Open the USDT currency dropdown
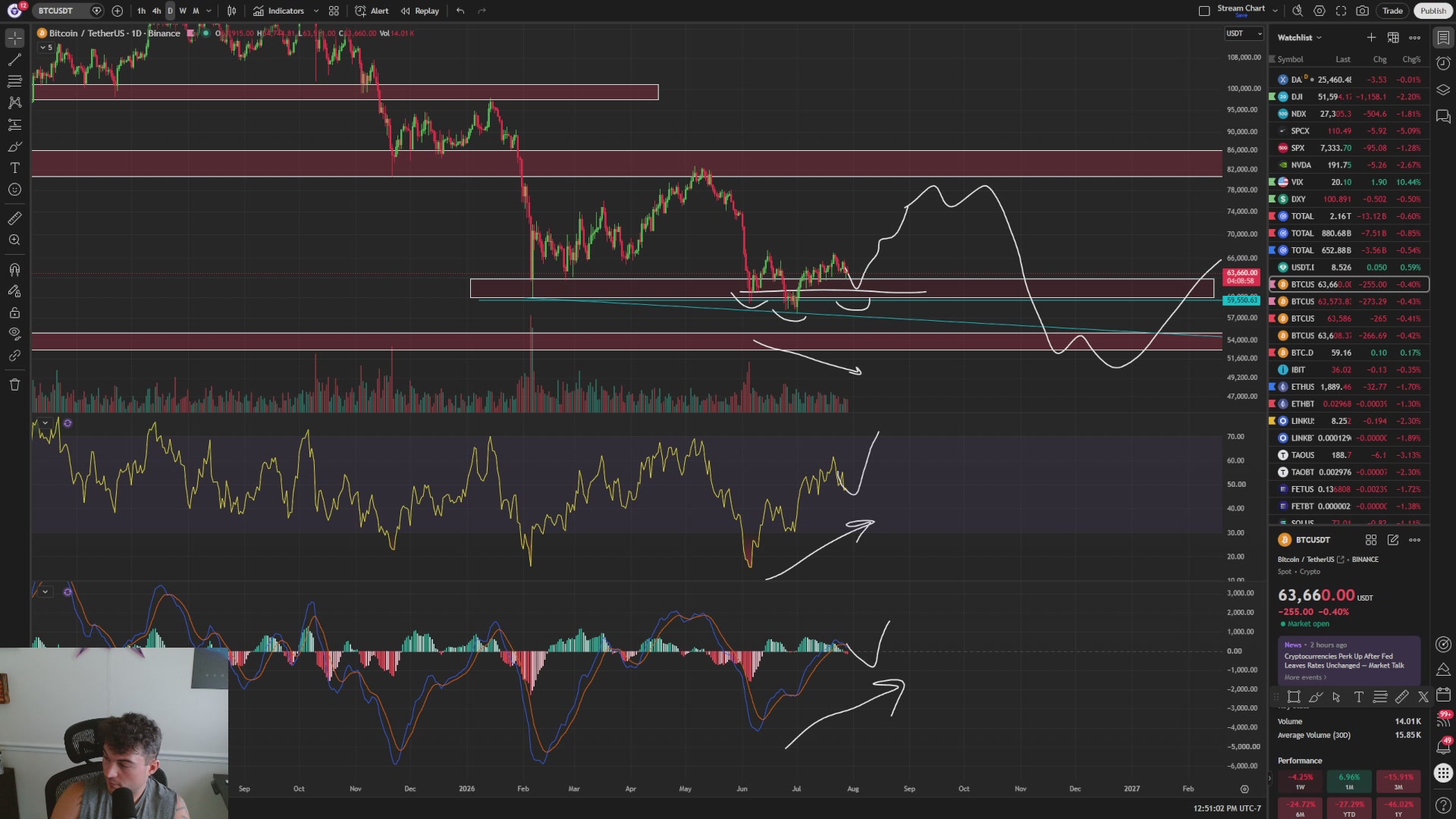This screenshot has width=1456, height=819. (x=1244, y=33)
